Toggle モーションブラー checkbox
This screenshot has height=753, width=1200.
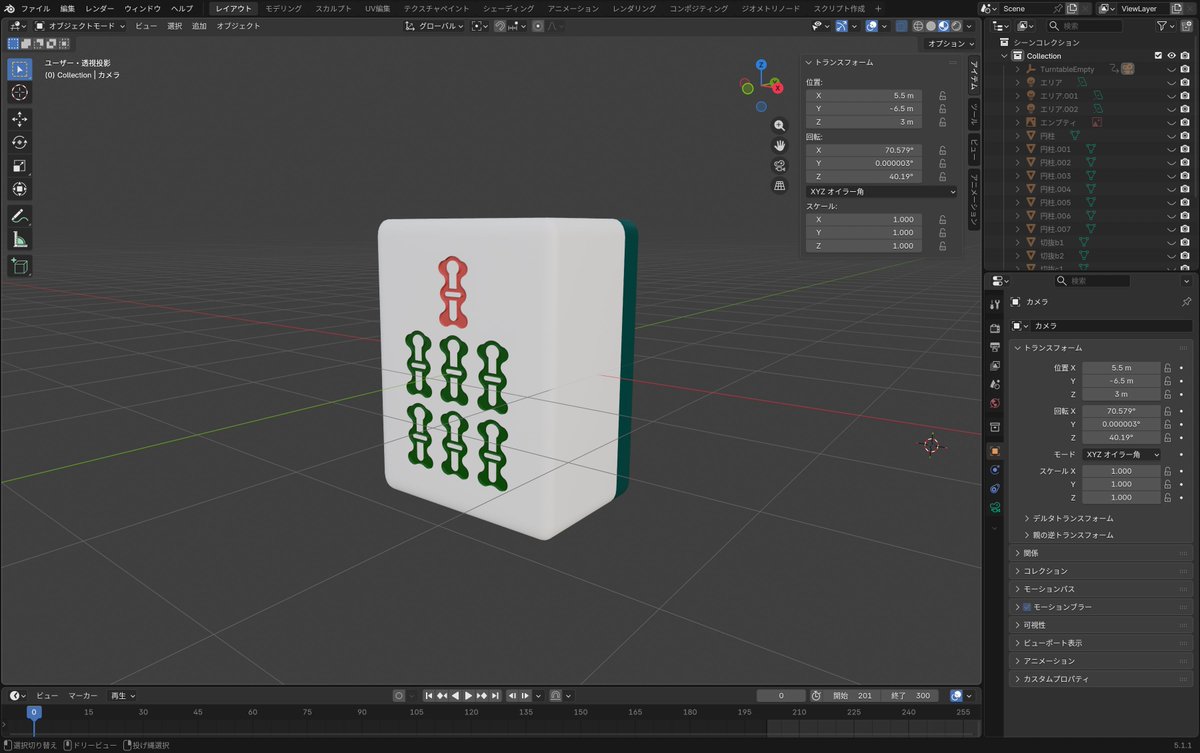[x=1026, y=607]
